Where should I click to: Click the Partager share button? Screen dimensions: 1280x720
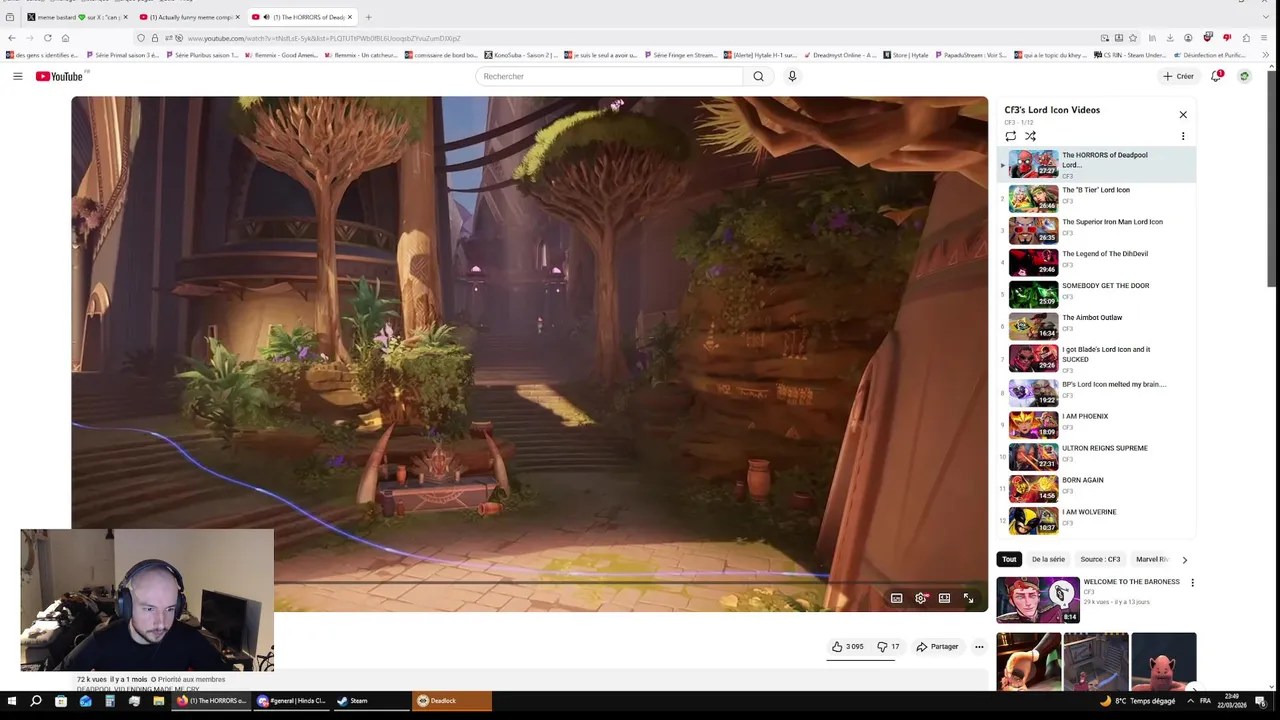coord(937,647)
